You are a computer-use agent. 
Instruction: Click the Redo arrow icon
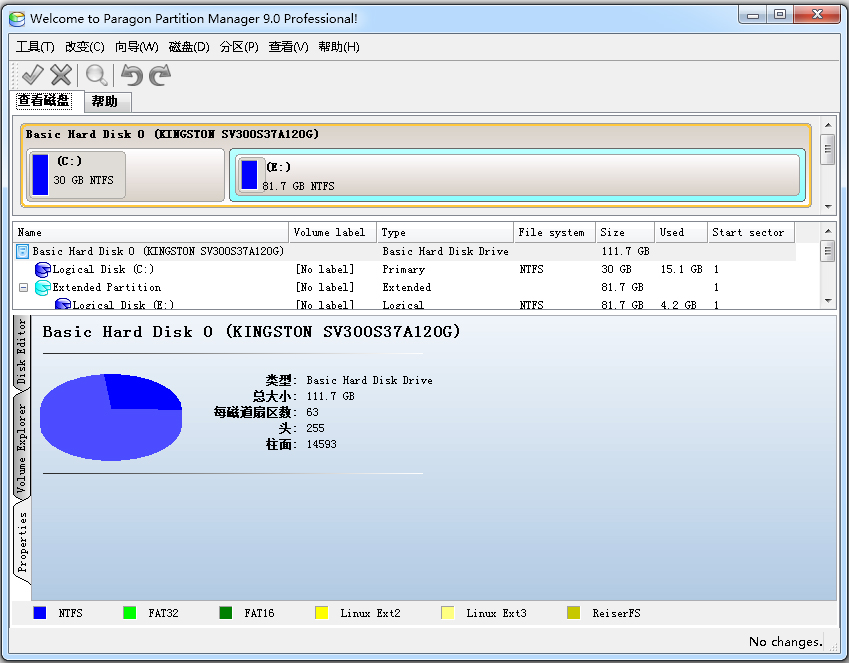point(160,75)
